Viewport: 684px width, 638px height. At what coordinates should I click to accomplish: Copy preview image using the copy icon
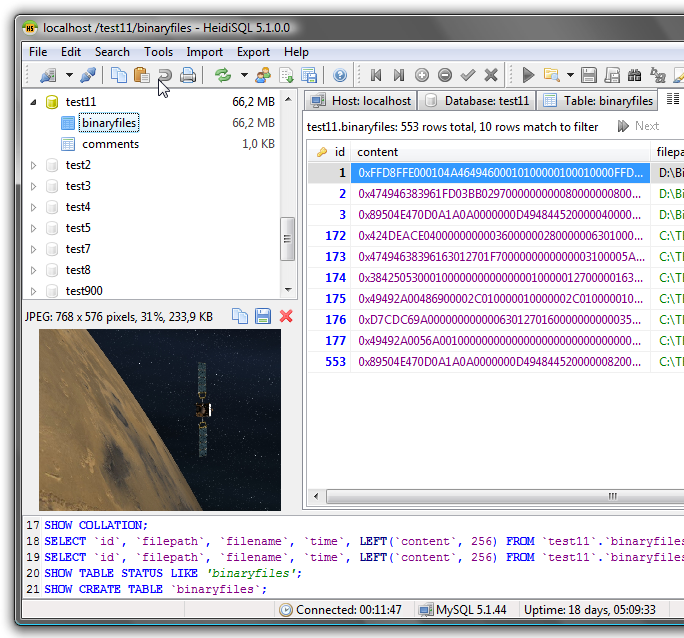click(240, 316)
